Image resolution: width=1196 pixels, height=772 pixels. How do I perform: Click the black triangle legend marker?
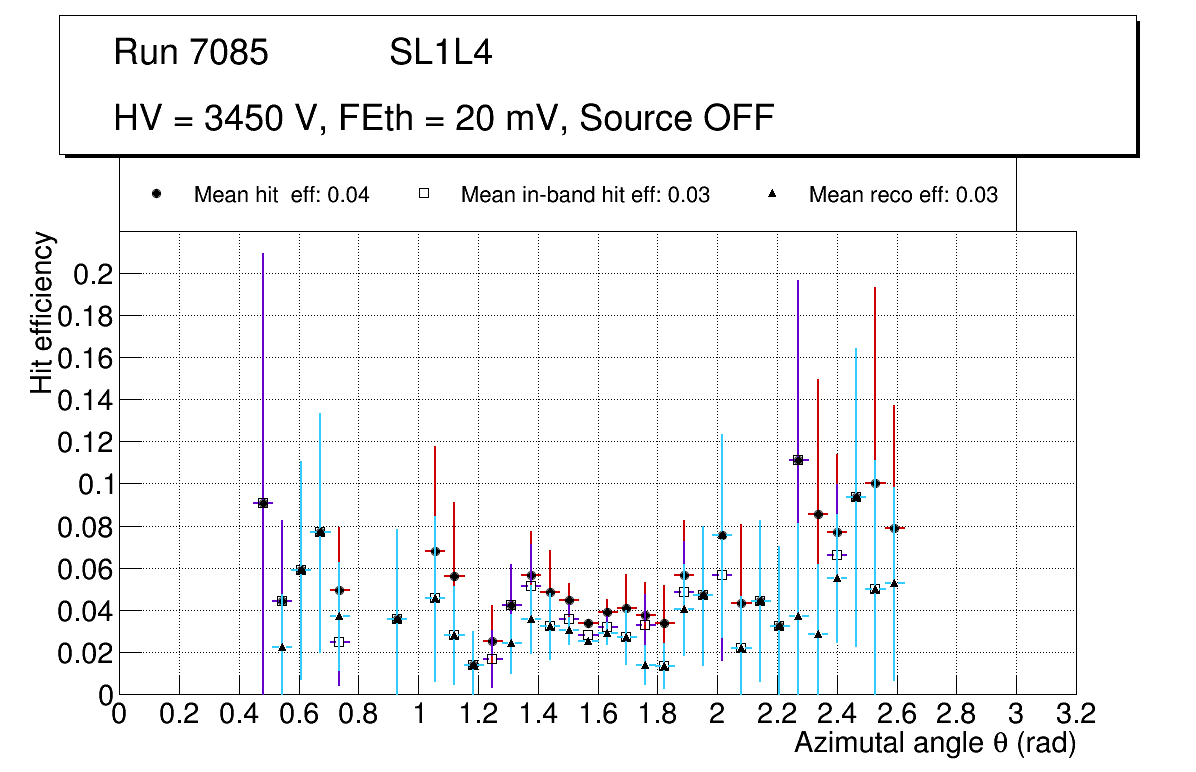tap(772, 195)
